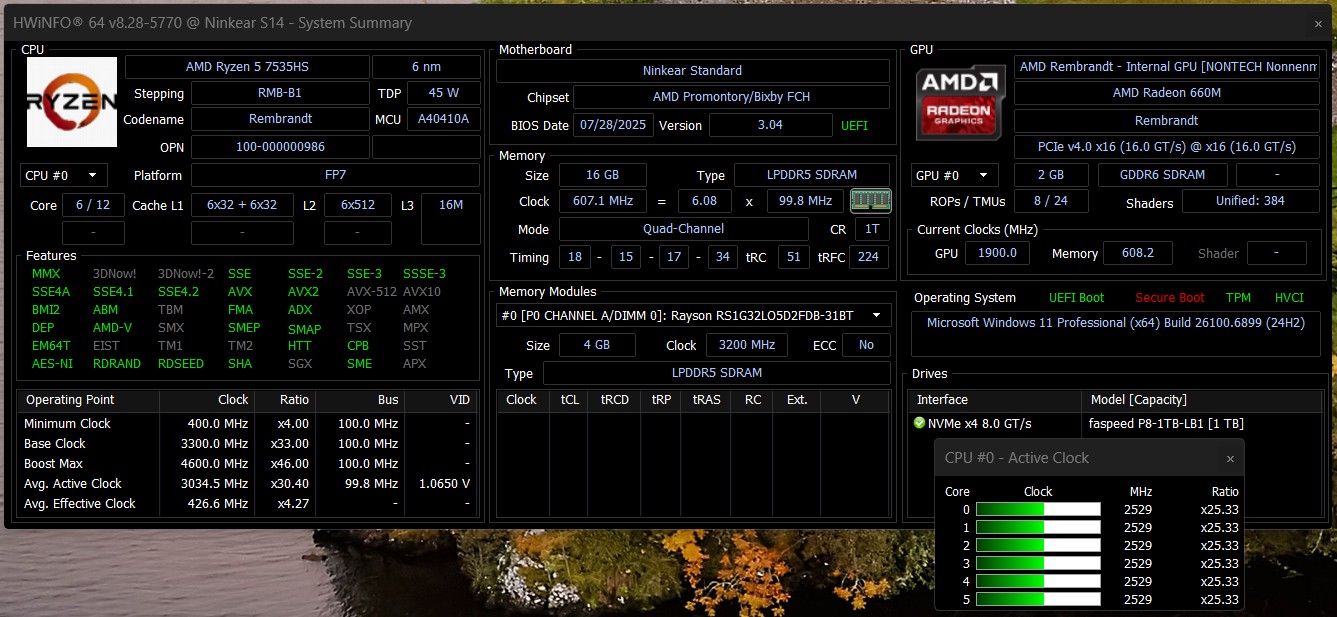Click the Core 5 clock bar
Image resolution: width=1337 pixels, height=617 pixels.
click(x=1037, y=599)
